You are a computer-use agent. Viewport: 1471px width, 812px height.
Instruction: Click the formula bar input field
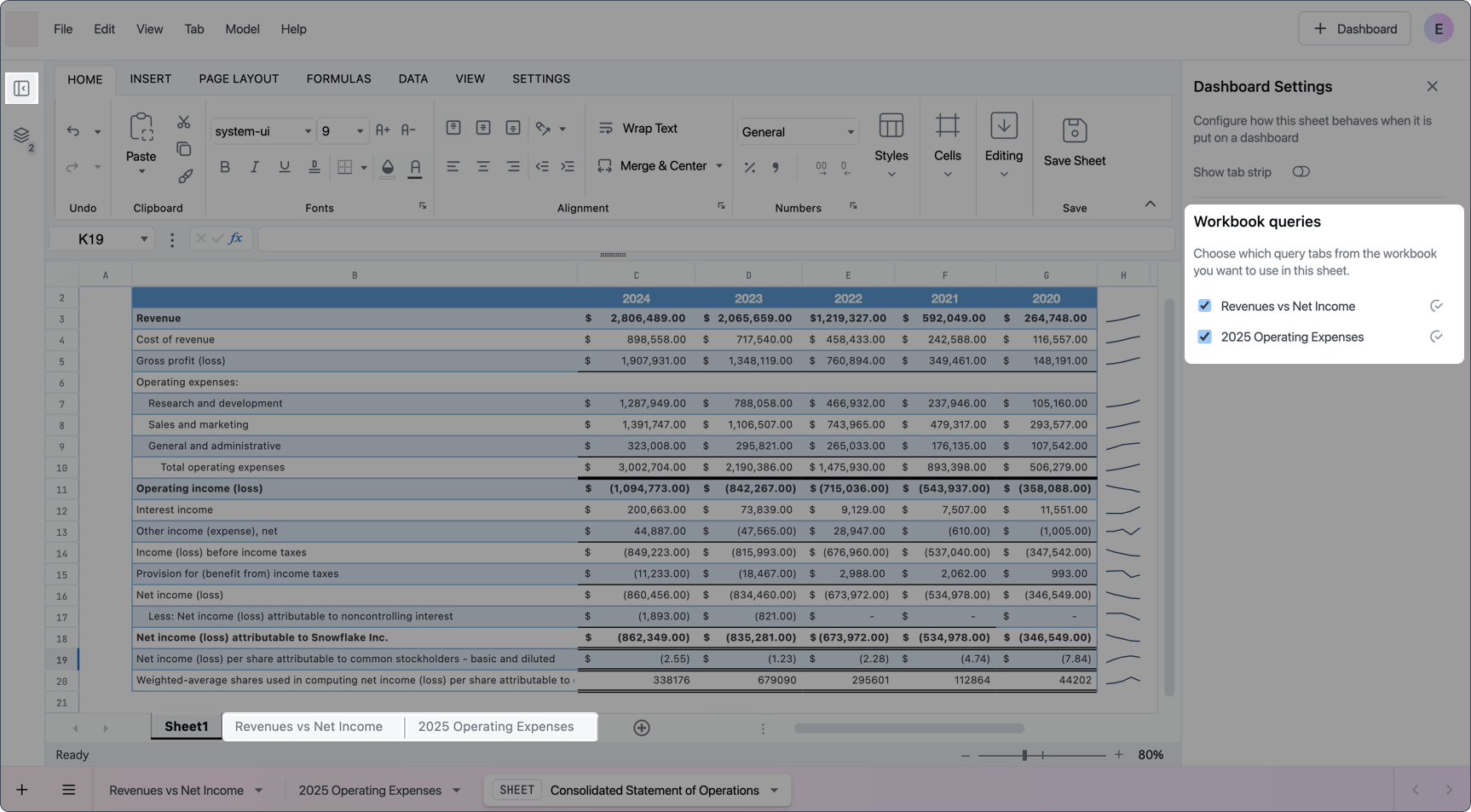point(716,239)
